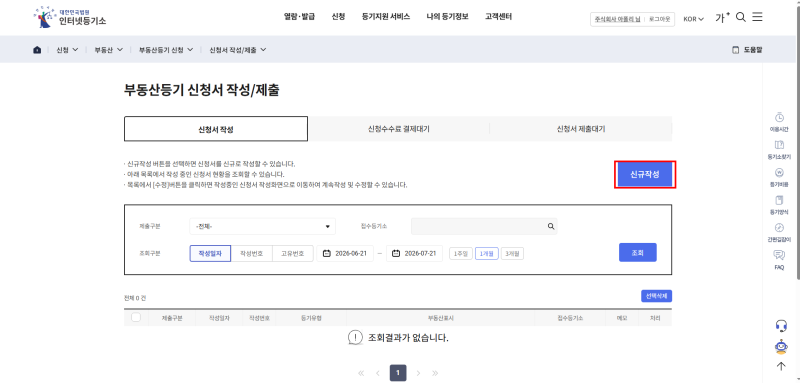Select the 작성일자 search type
This screenshot has height=383, width=800.
[210, 253]
